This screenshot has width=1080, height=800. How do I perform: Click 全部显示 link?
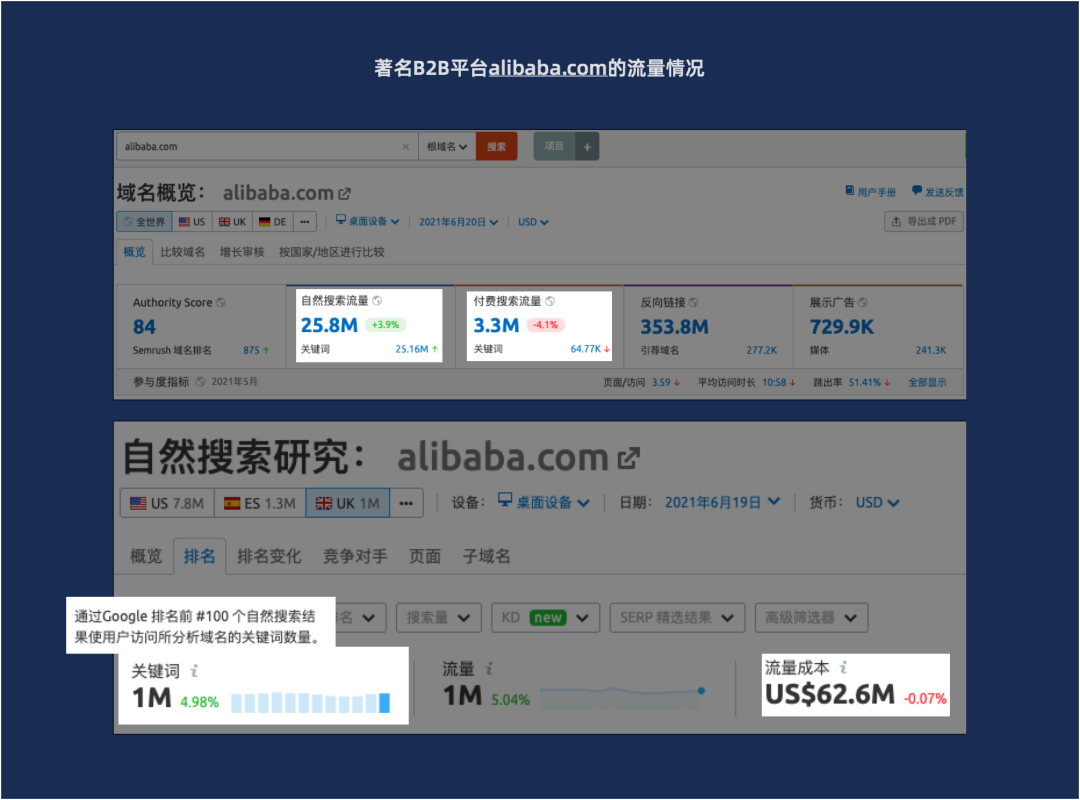(x=927, y=382)
